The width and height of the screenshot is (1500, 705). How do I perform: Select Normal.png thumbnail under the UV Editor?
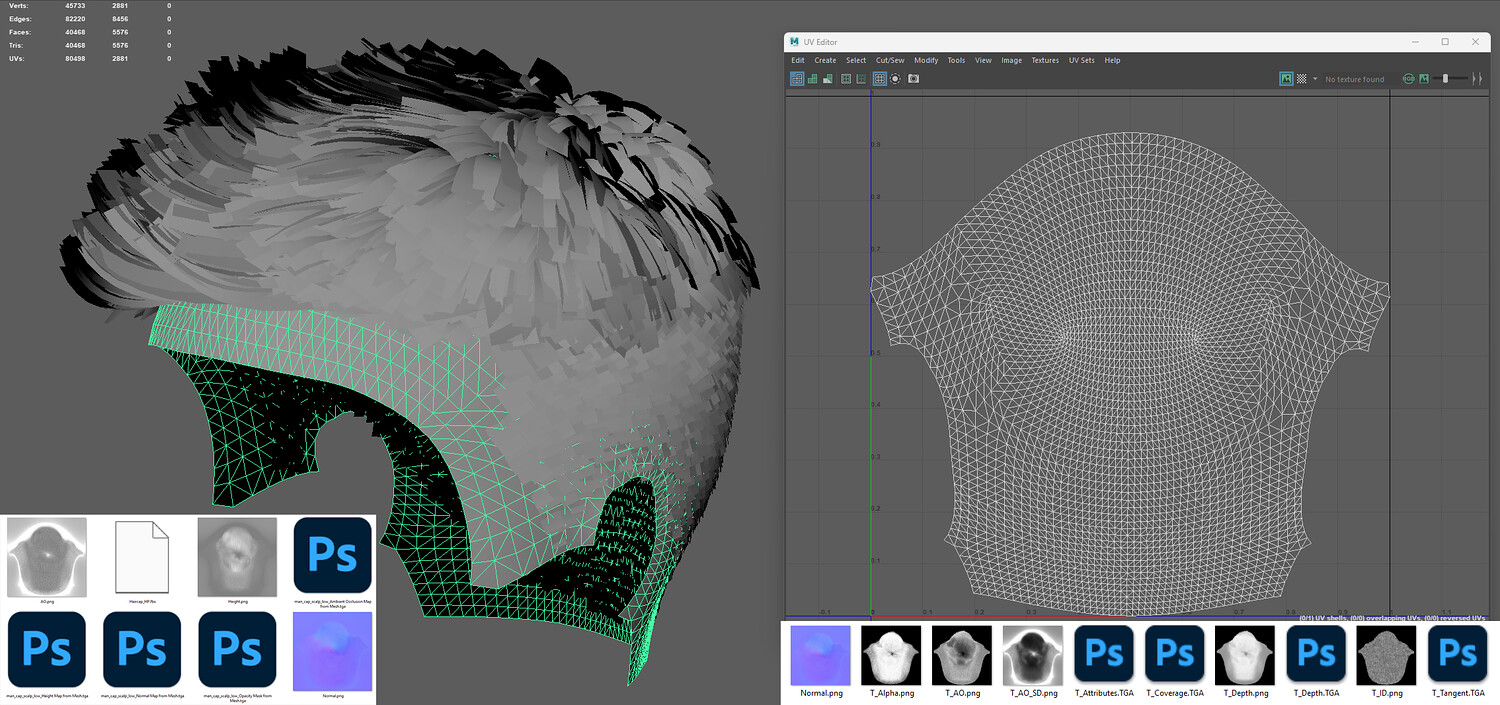click(x=821, y=656)
